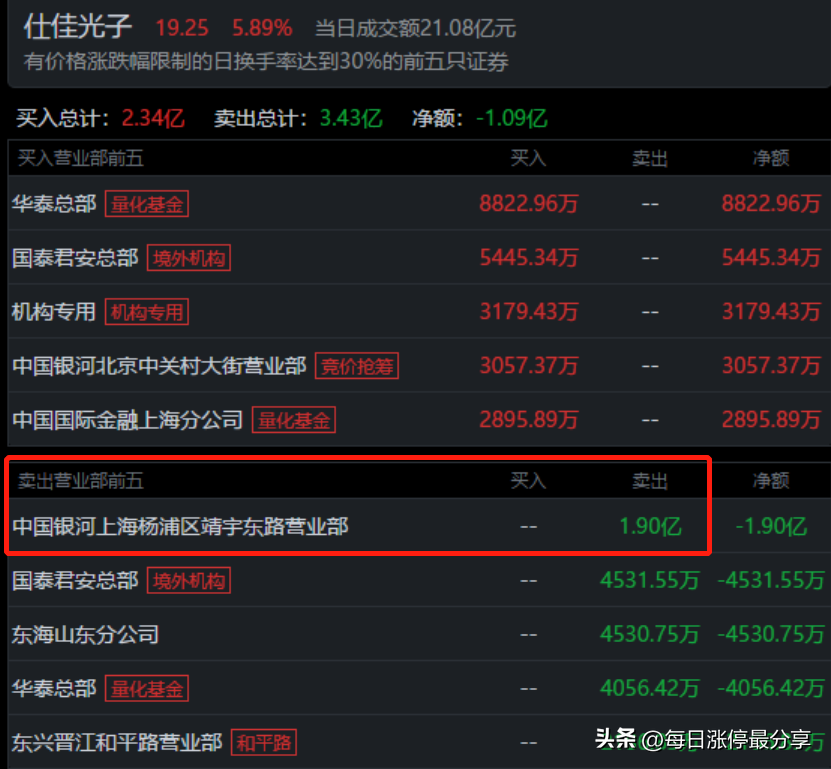Click the red 机构专用 tag

(x=147, y=312)
